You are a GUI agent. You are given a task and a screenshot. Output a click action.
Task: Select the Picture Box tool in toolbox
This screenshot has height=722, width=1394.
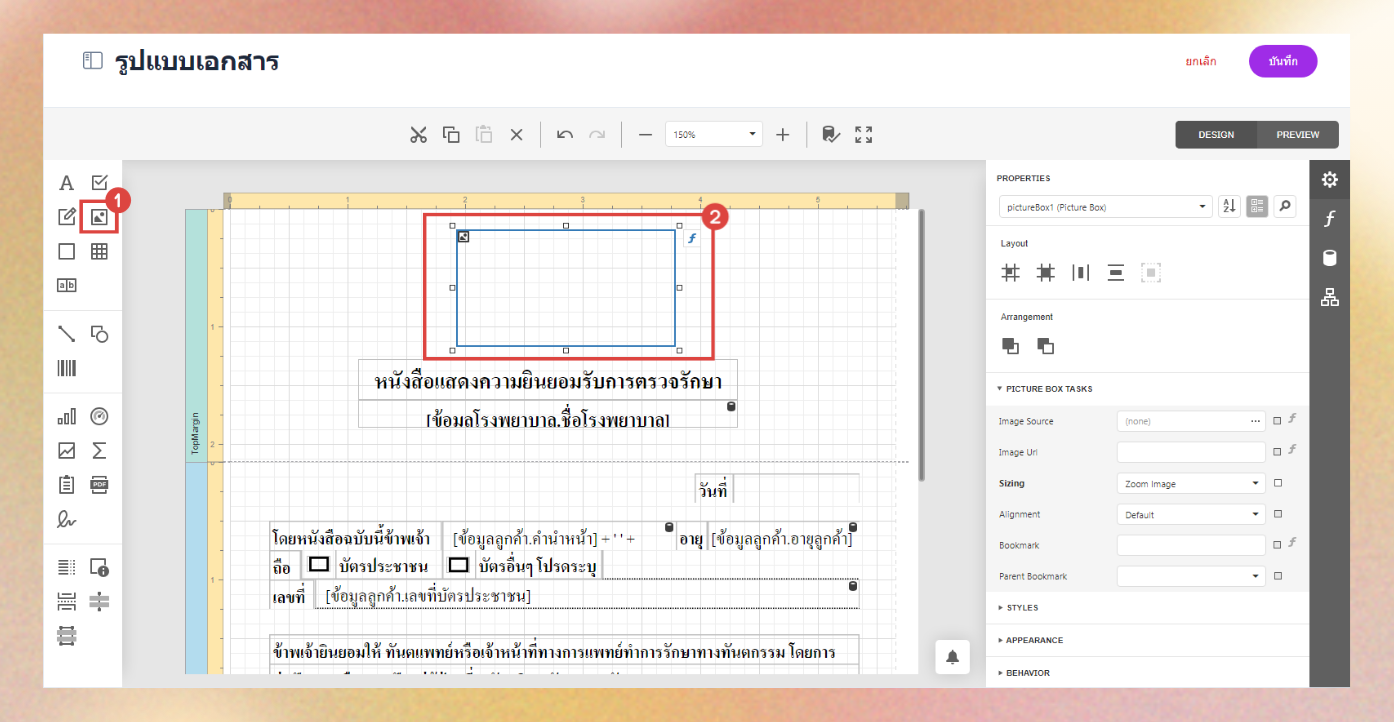99,217
